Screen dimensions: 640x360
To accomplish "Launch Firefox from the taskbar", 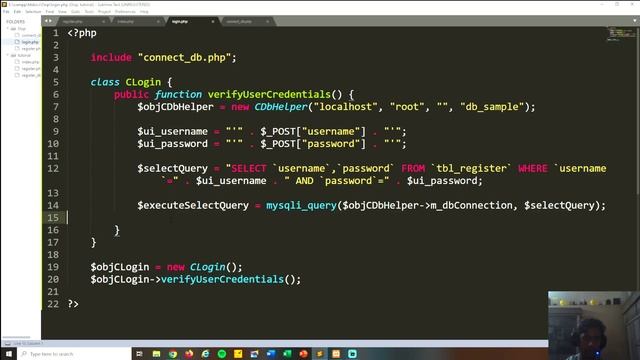I will [189, 353].
